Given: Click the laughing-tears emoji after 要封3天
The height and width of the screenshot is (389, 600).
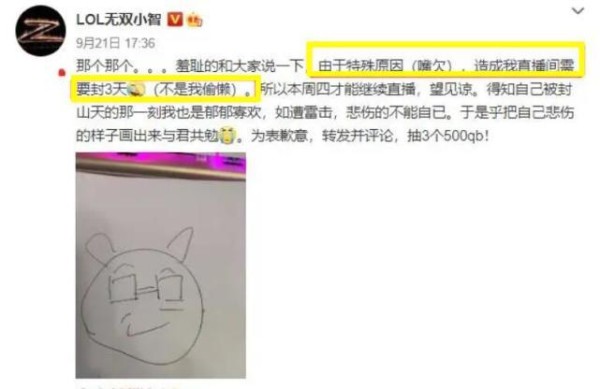Looking at the screenshot, I should coord(137,89).
